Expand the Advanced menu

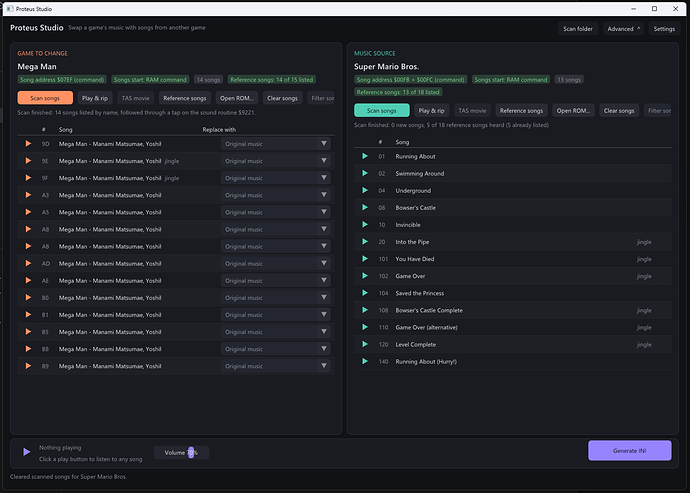click(623, 29)
